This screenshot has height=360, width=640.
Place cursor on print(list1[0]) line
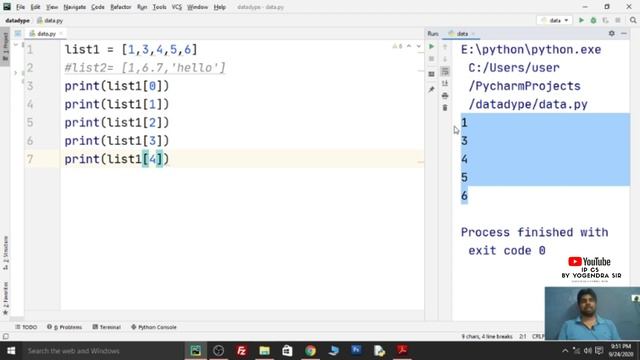pos(117,86)
